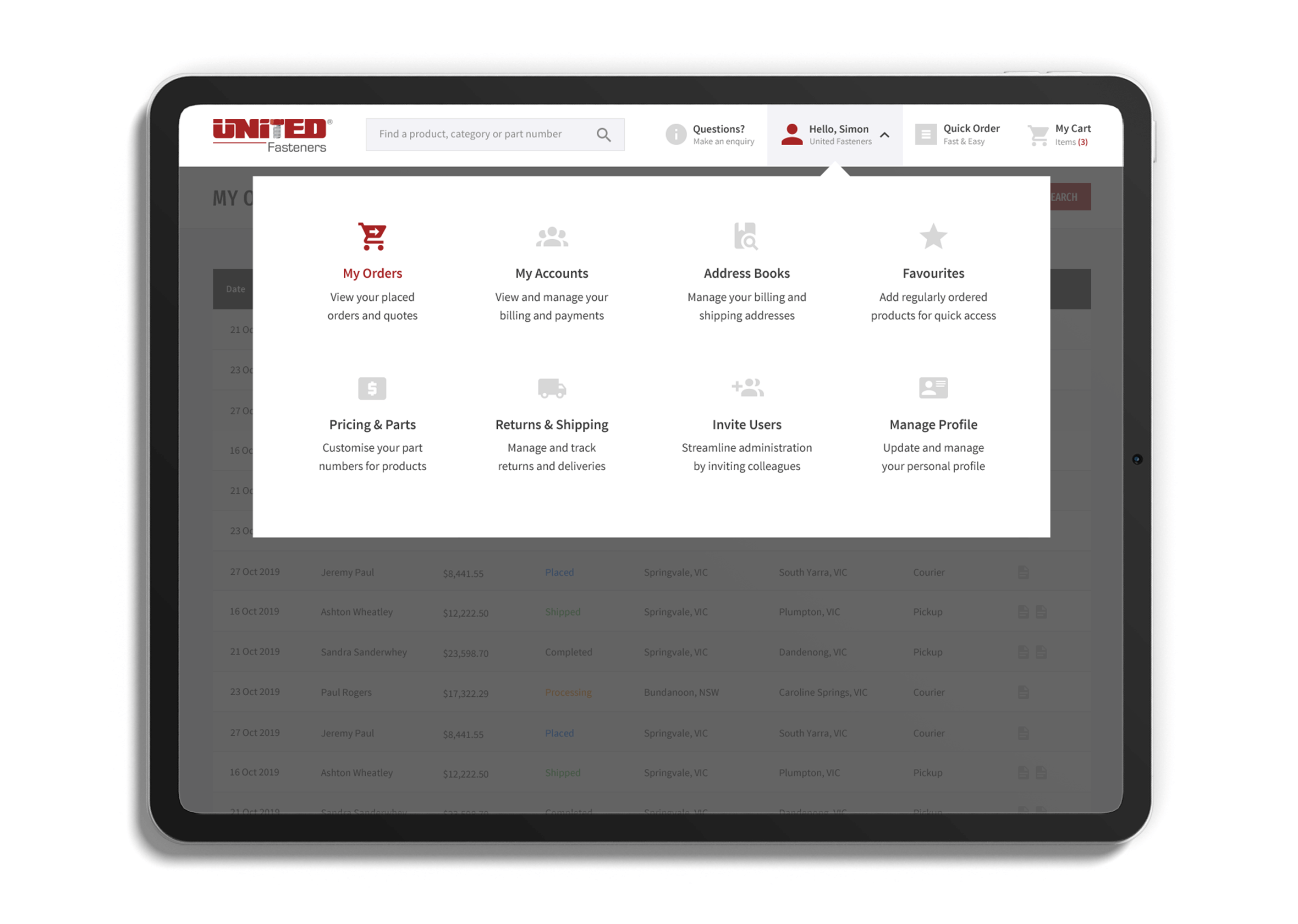Click the Questions Make an enquiry link
The width and height of the screenshot is (1298, 924).
(x=711, y=133)
